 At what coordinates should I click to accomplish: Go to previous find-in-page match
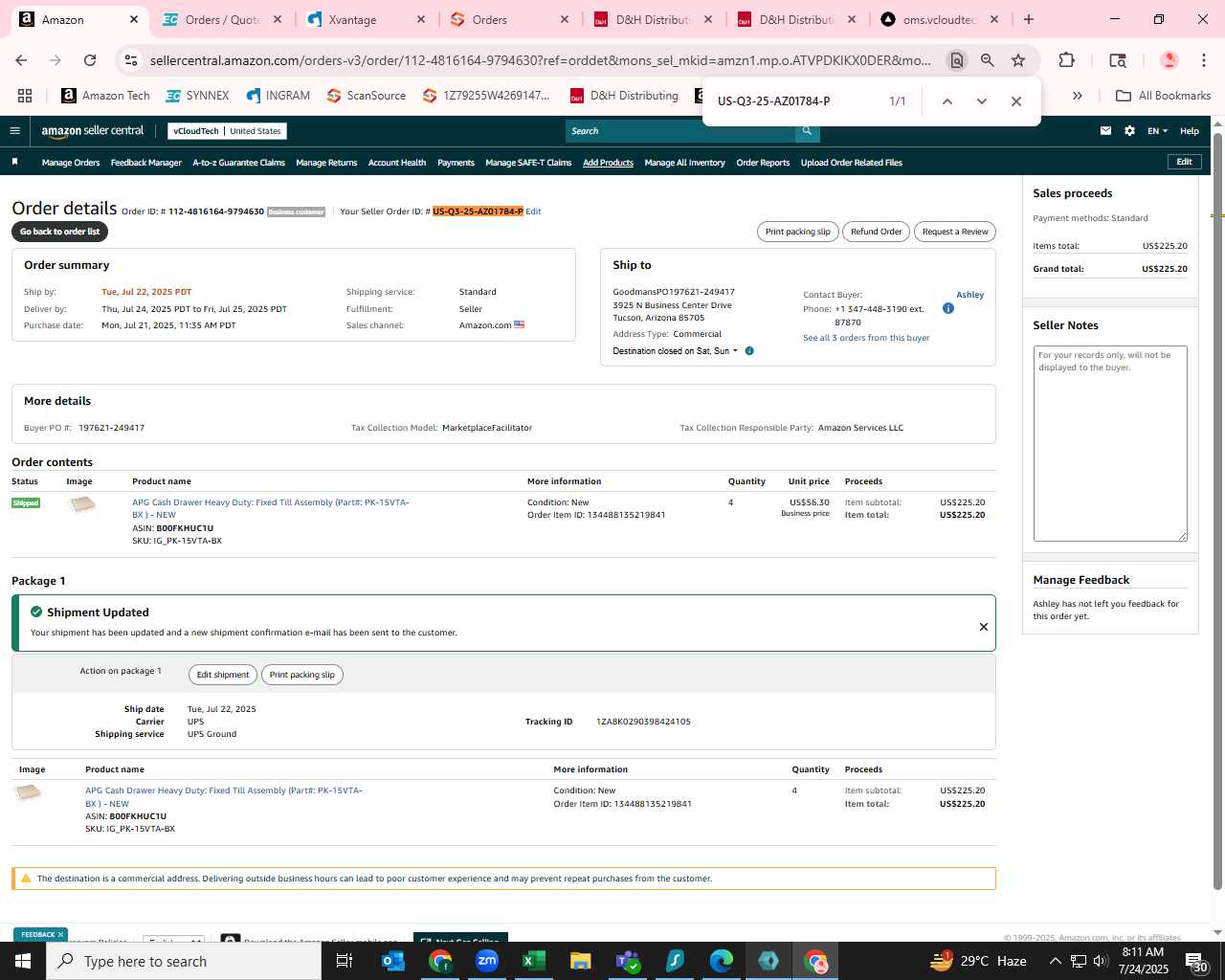pos(947,101)
